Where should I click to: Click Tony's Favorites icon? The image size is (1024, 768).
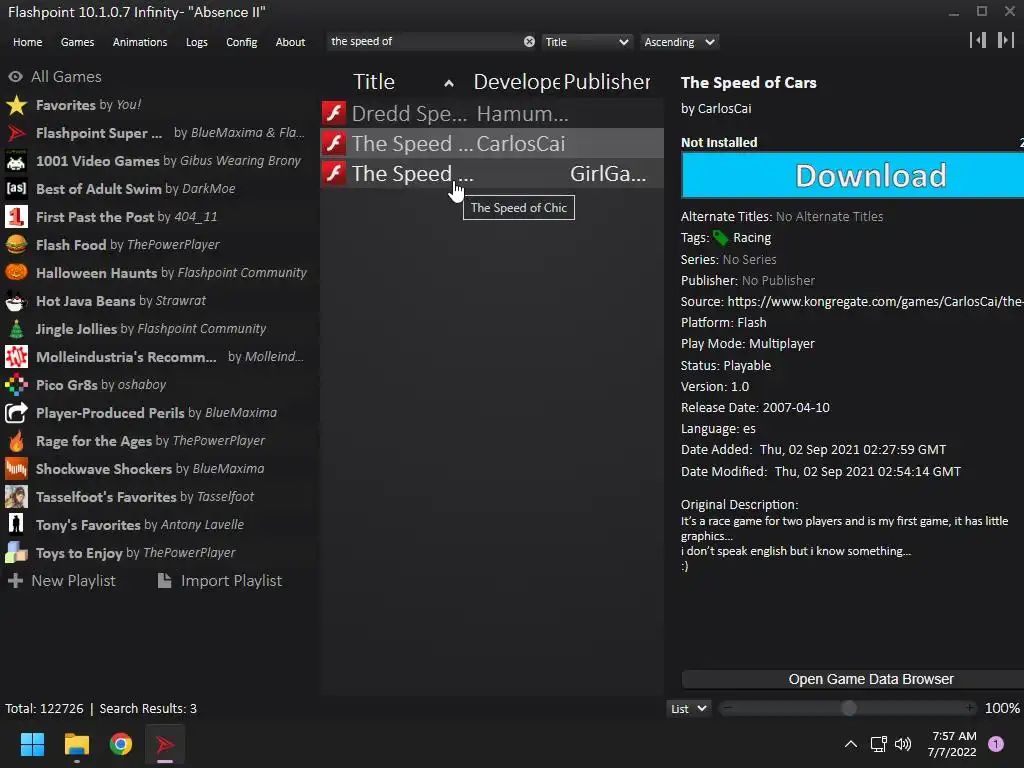[16, 524]
